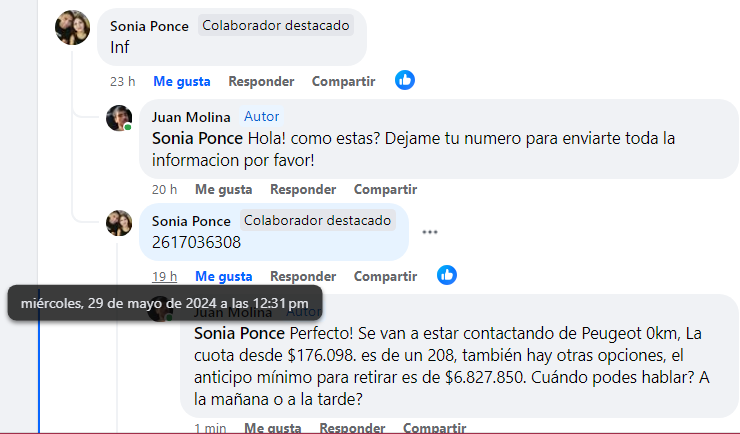Click 'Responder' under Juan Molina's first reply
The image size is (740, 434).
pos(303,189)
